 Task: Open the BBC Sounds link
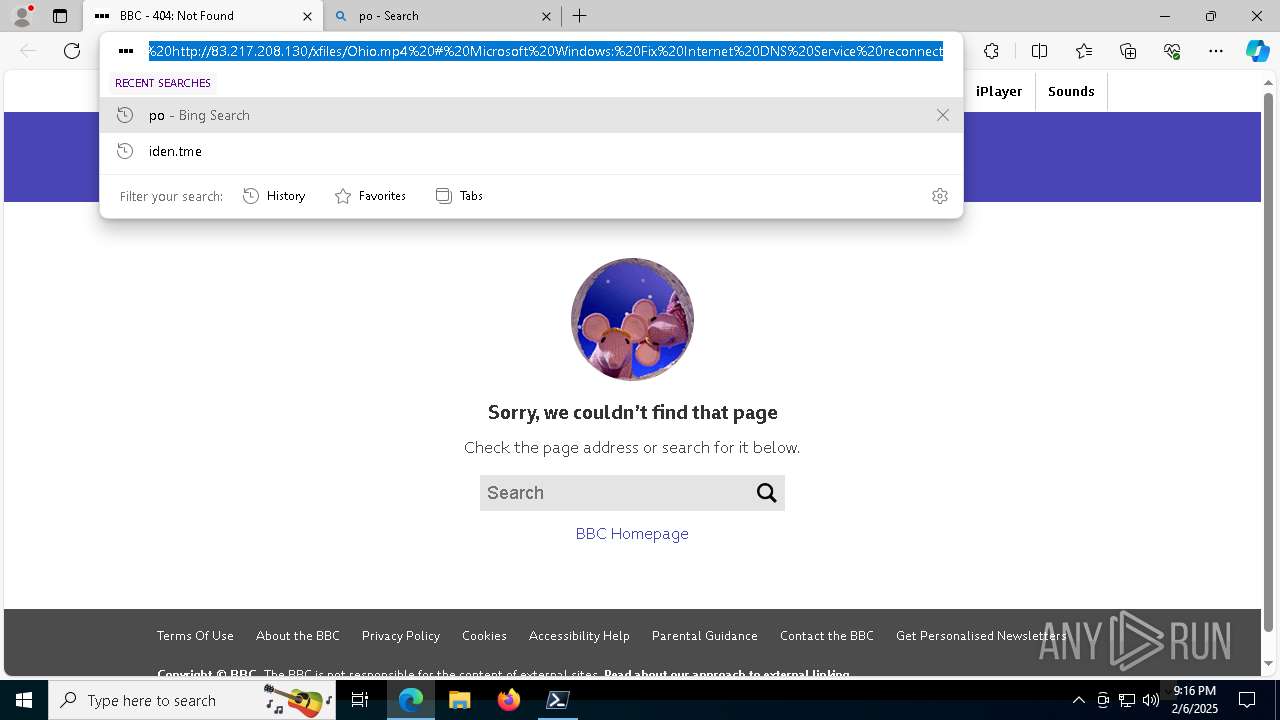tap(1071, 91)
